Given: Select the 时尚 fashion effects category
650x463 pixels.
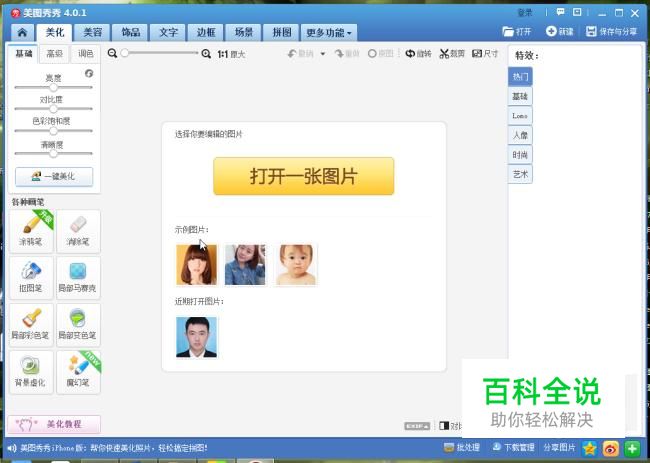Looking at the screenshot, I should click(520, 155).
